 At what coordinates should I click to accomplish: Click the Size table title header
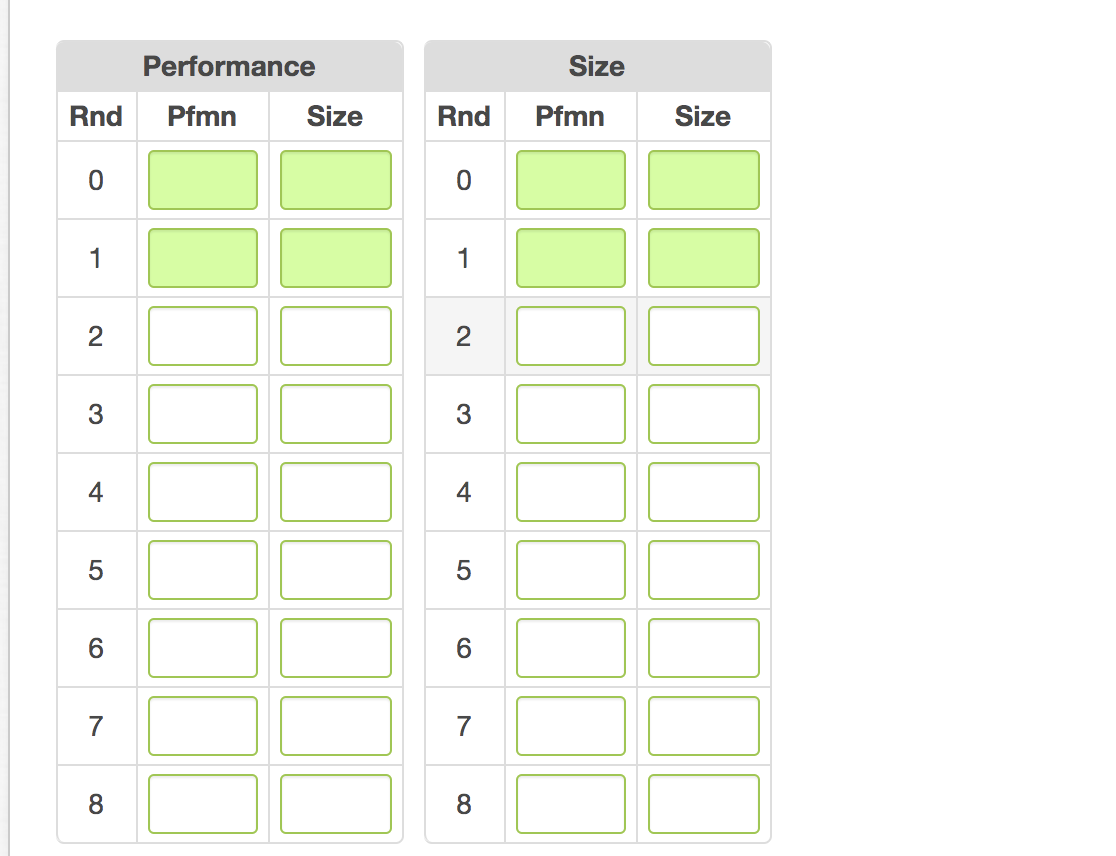597,67
